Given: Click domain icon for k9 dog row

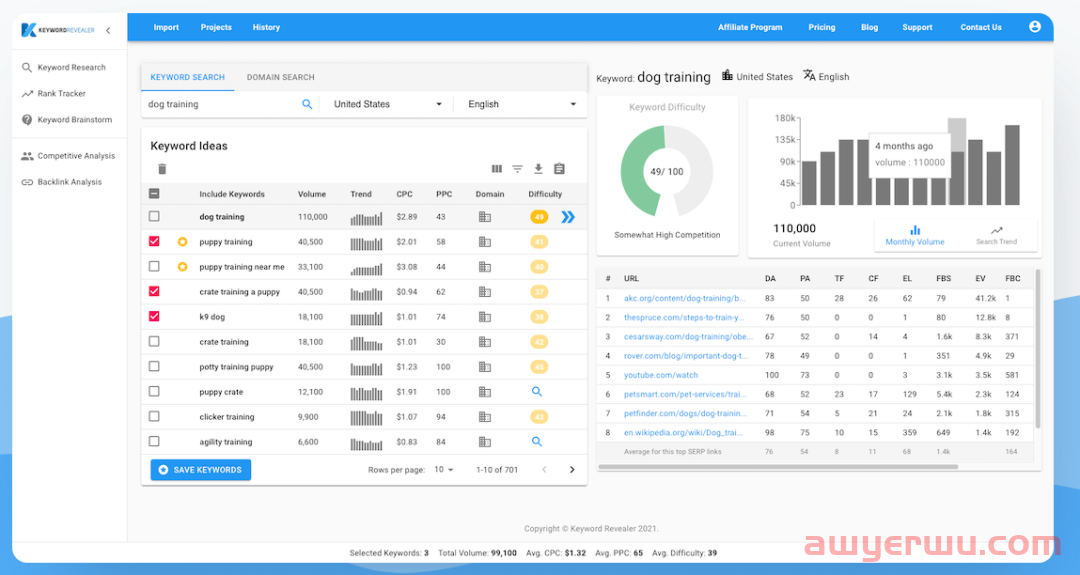Looking at the screenshot, I should 485,317.
